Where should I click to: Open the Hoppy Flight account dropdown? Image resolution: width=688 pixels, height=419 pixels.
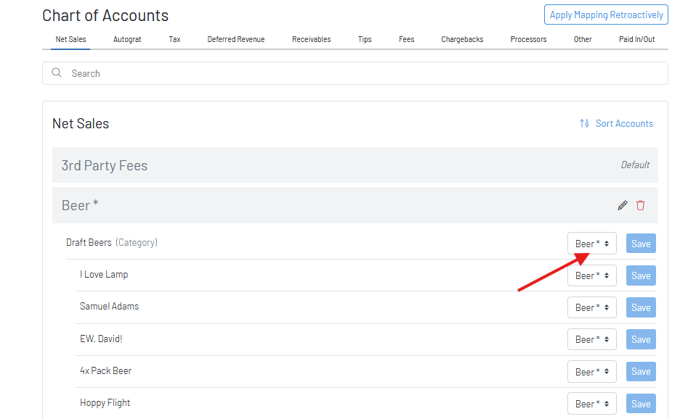pyautogui.click(x=592, y=404)
